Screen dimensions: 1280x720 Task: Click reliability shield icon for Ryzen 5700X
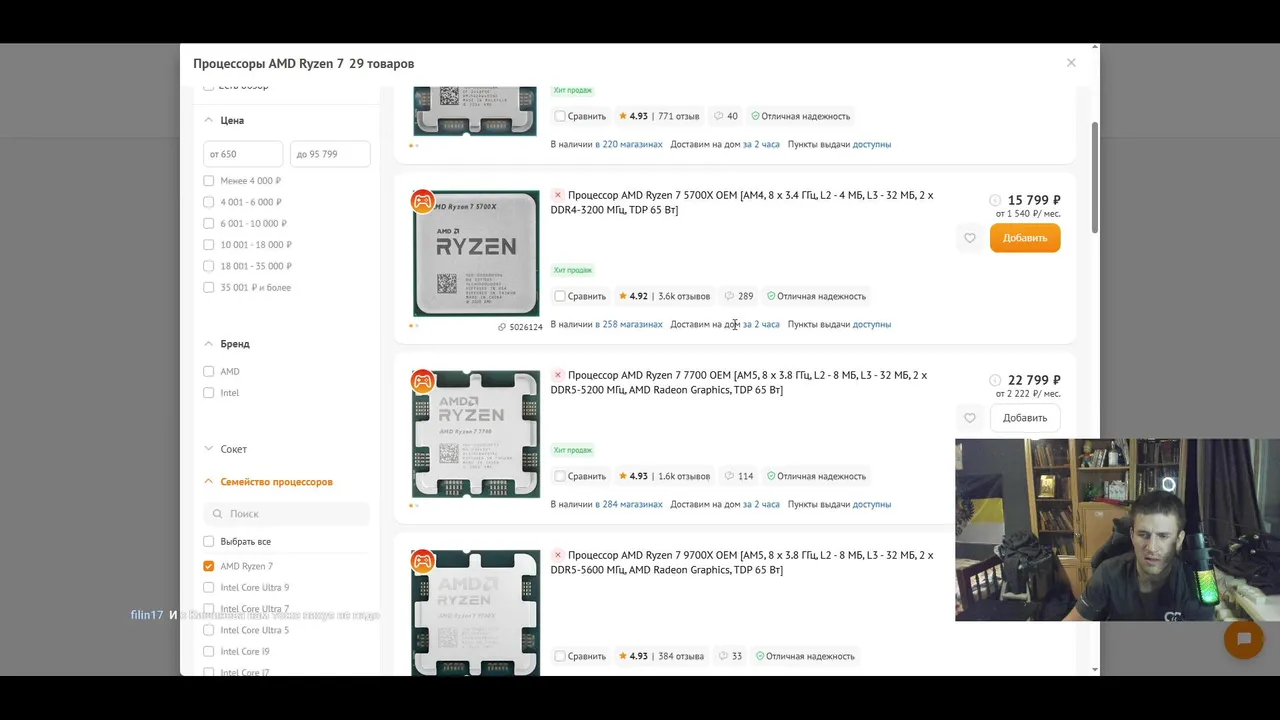[771, 296]
